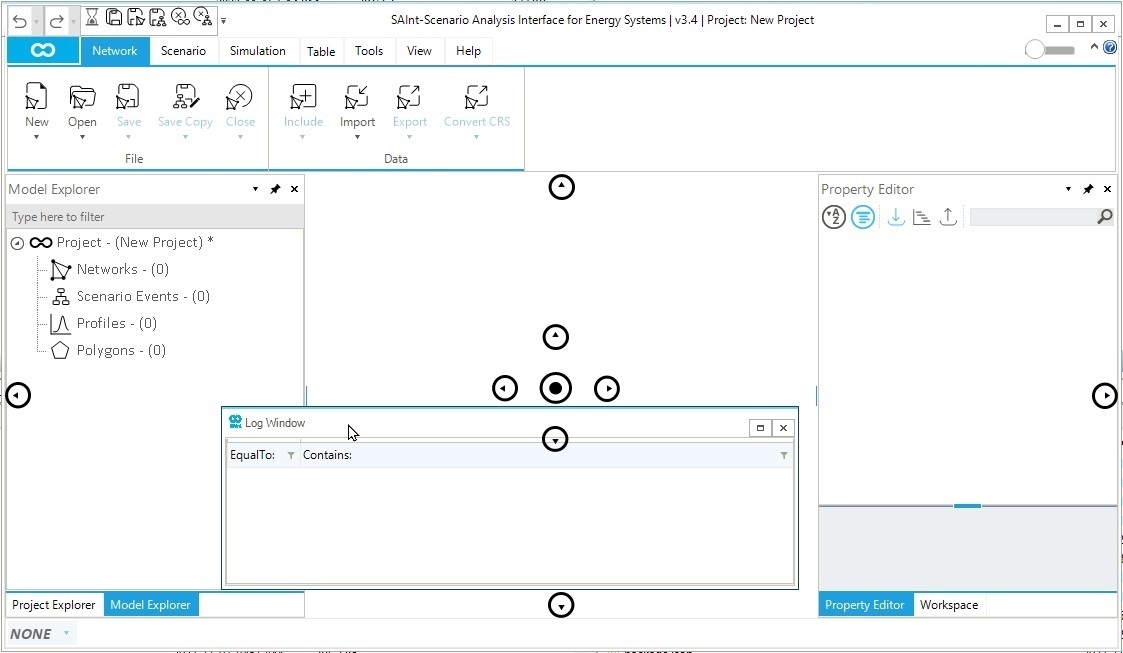The width and height of the screenshot is (1123, 653).
Task: Open the NONE dropdown in status bar
Action: click(x=66, y=633)
